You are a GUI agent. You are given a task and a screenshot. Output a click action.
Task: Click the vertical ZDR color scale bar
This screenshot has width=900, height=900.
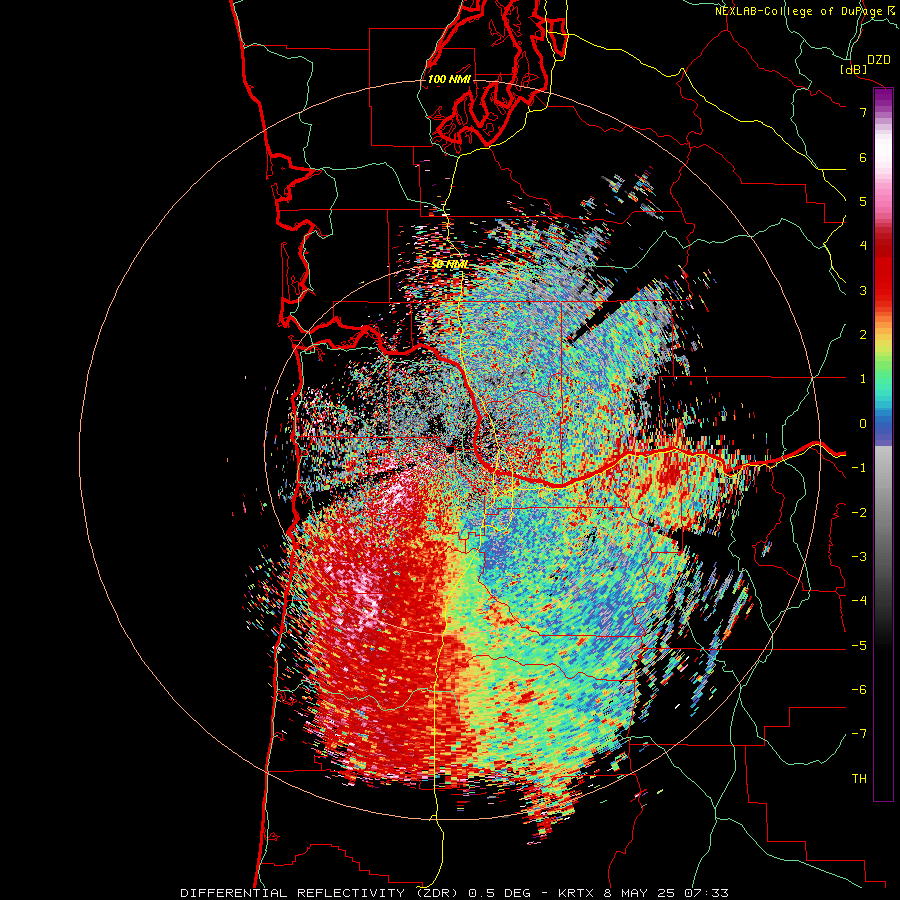[883, 444]
